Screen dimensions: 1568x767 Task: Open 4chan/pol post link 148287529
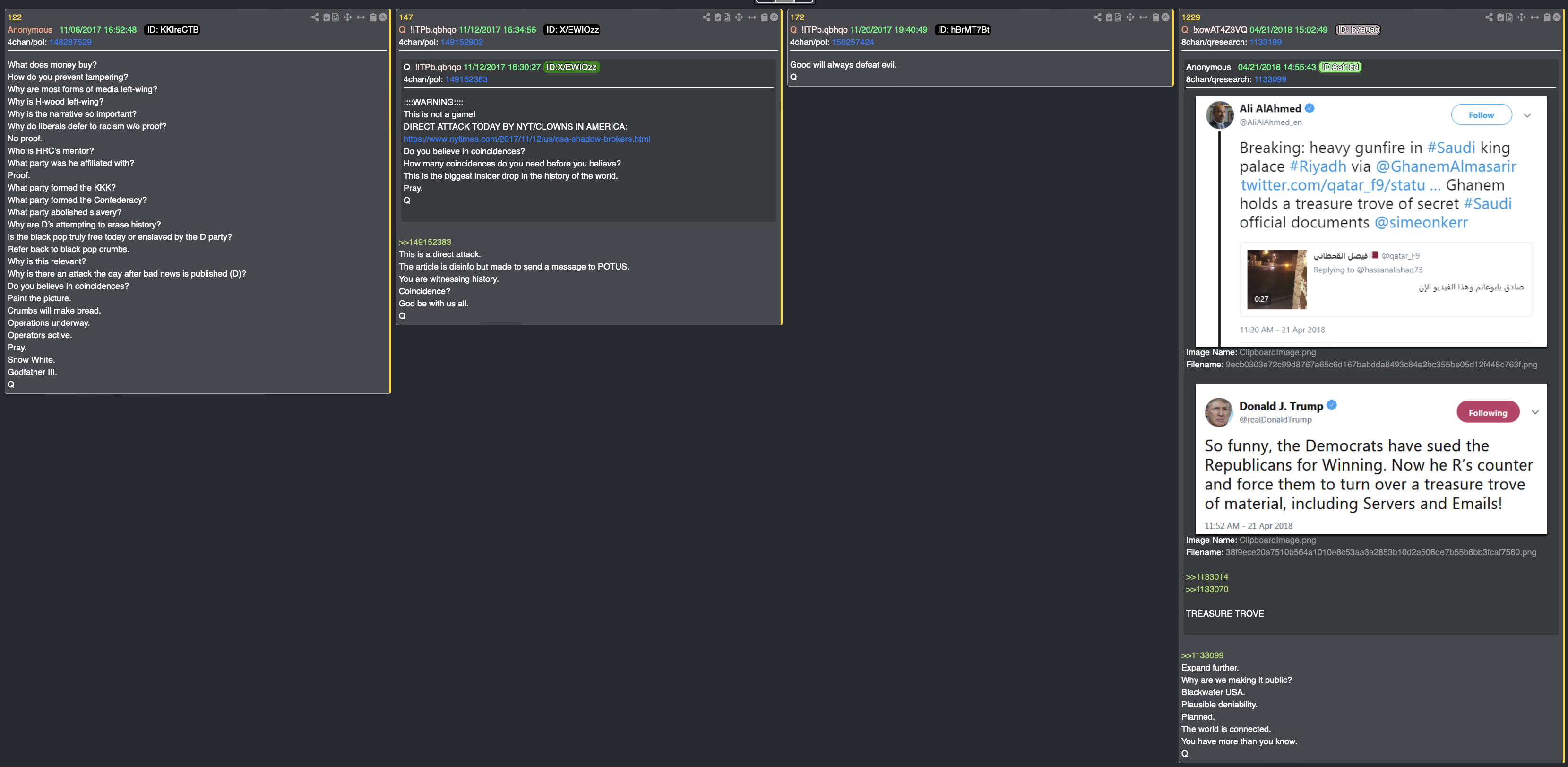click(70, 42)
